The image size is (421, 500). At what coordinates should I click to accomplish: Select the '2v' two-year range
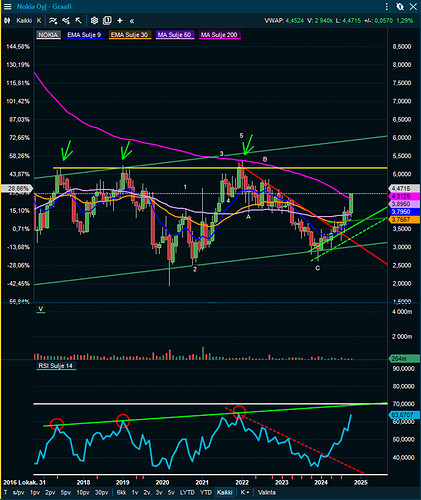tap(147, 492)
